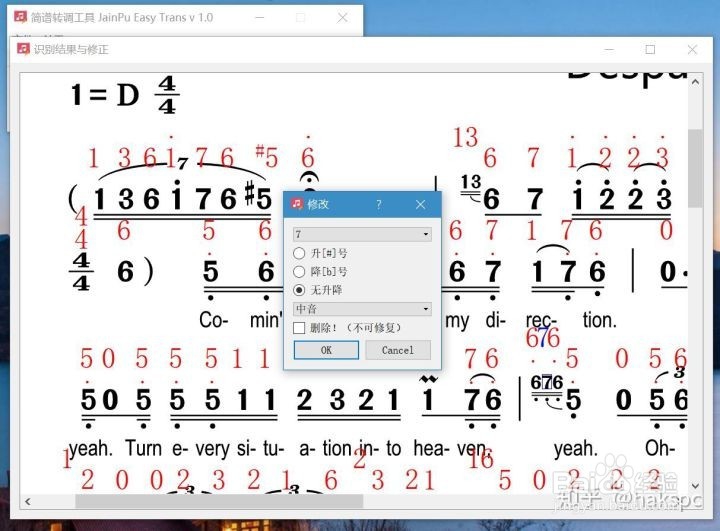The width and height of the screenshot is (720, 531).
Task: Click the lyric 'tion.' after 'rec-'
Action: [600, 320]
